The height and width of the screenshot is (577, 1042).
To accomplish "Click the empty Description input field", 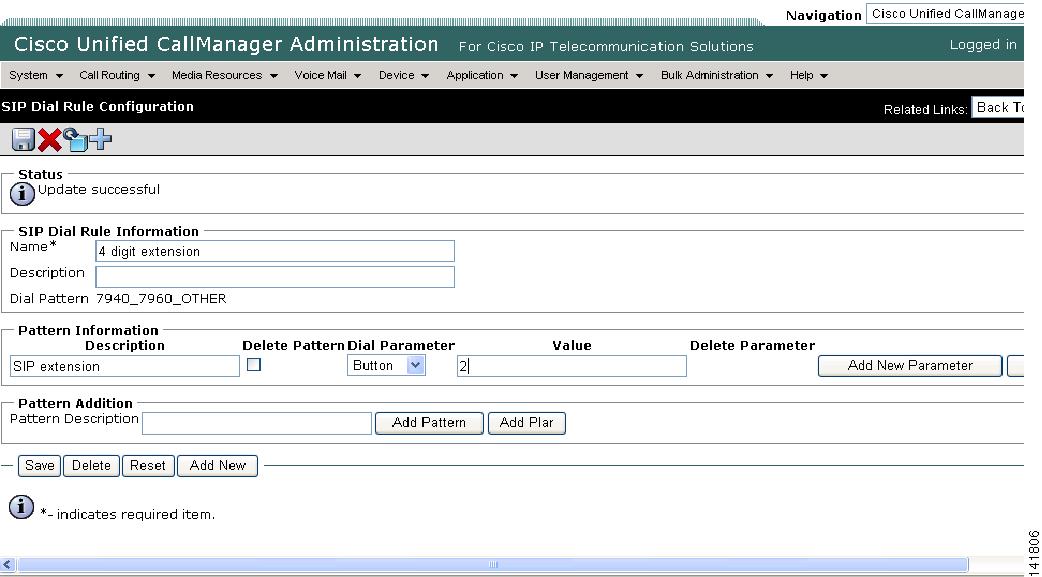I will point(275,277).
